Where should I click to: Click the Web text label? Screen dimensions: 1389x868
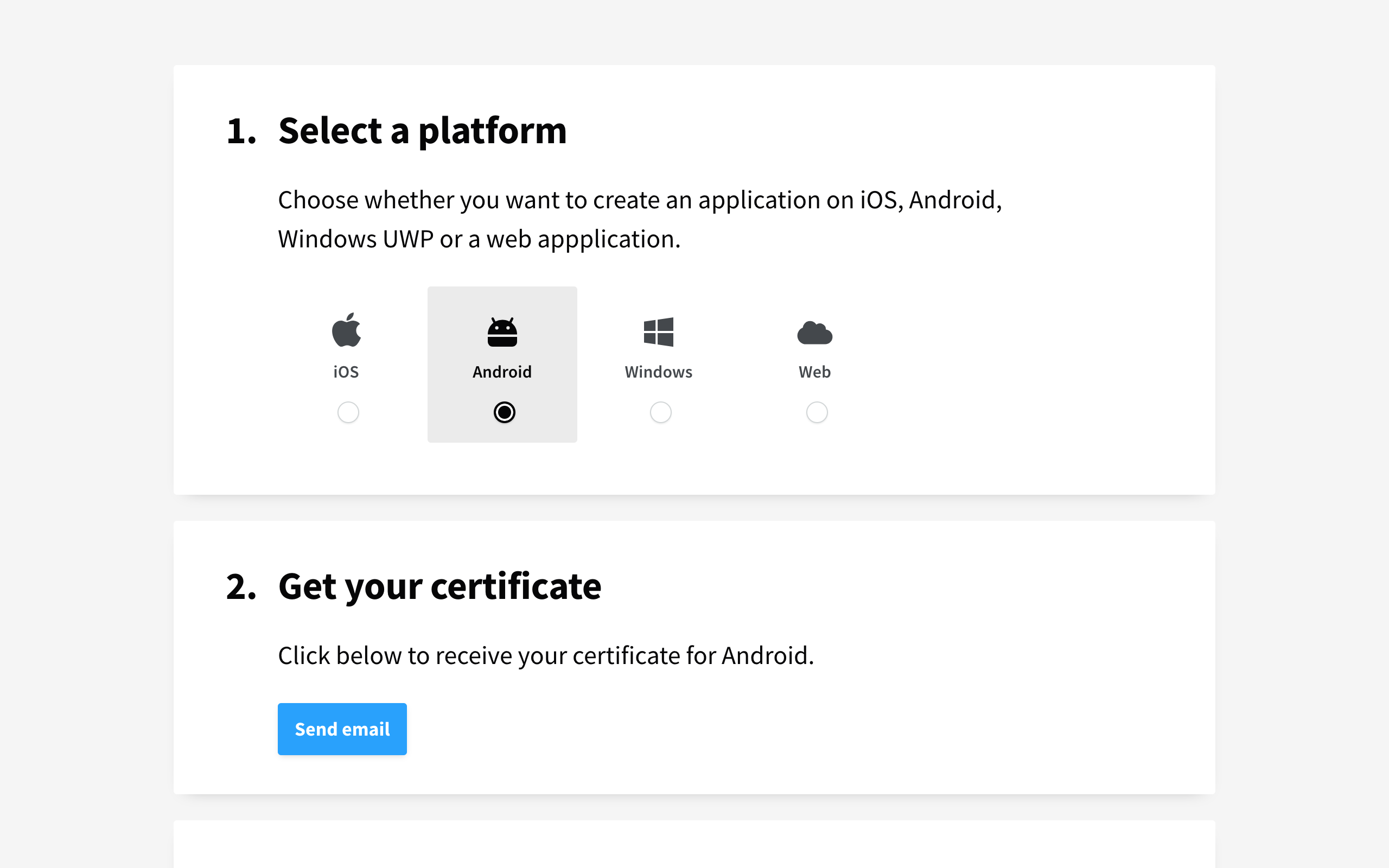tap(814, 372)
